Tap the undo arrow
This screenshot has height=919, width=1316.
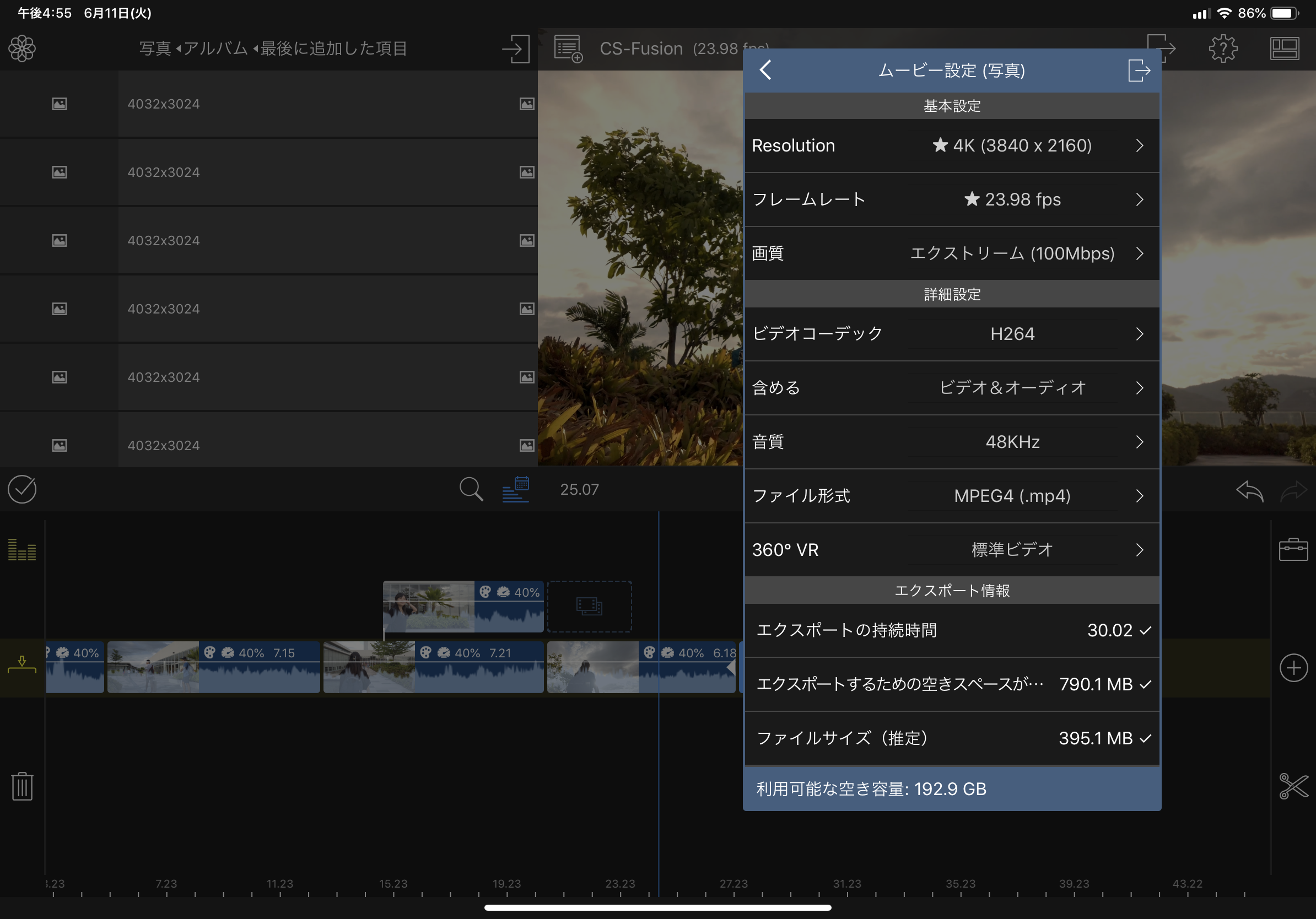[1249, 490]
